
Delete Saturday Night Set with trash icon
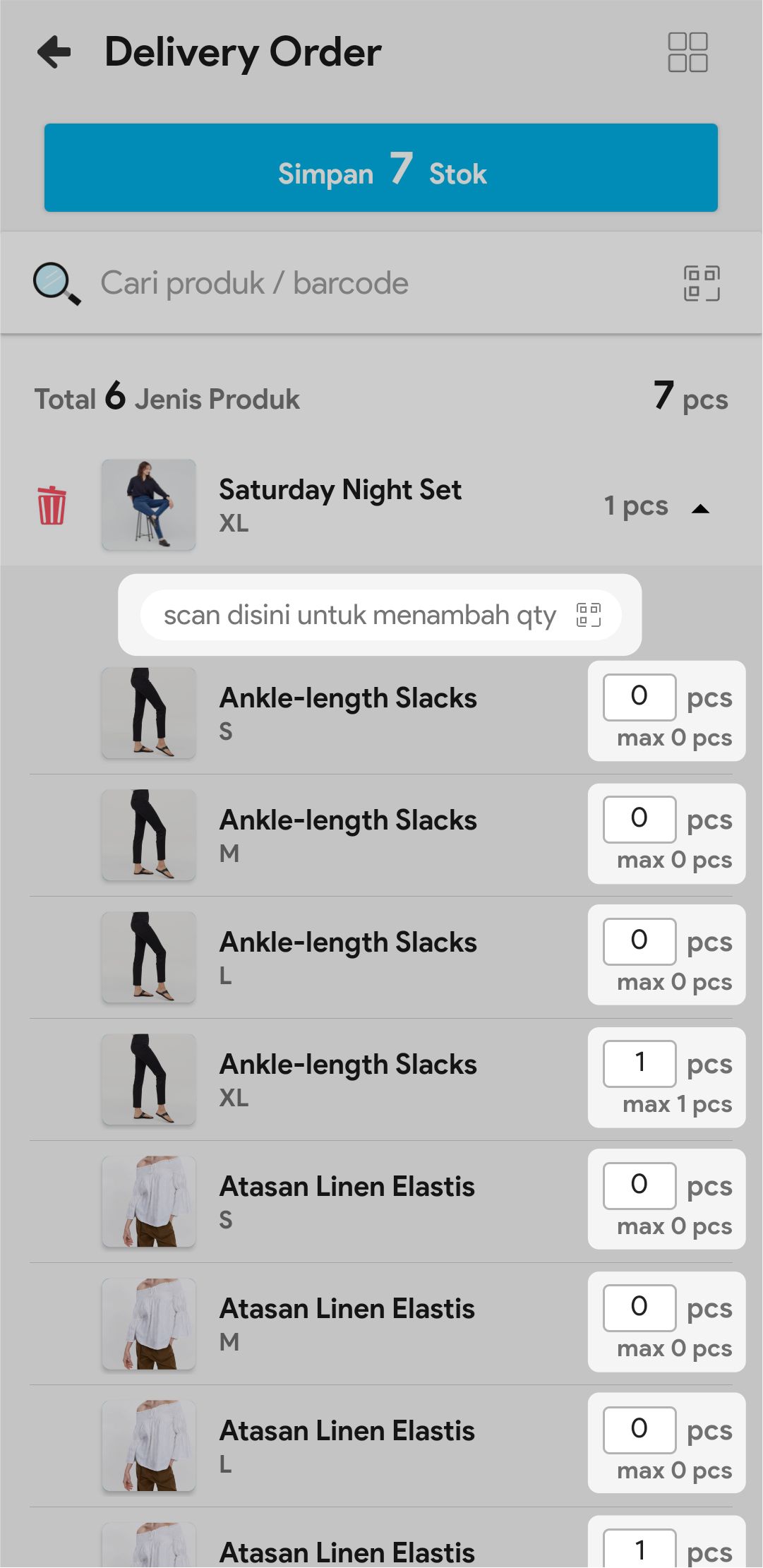[52, 505]
